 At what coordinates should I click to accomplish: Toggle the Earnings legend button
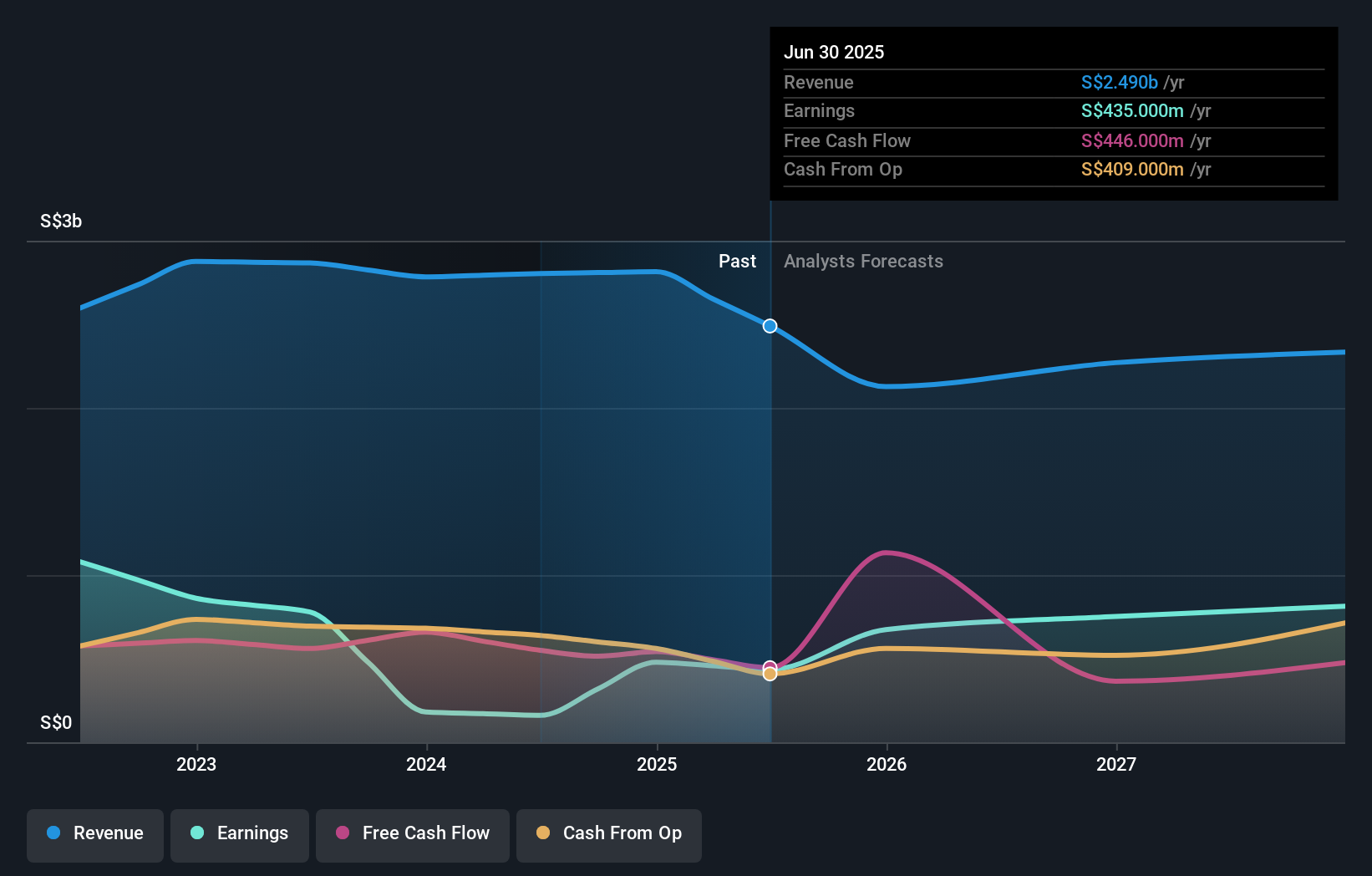tap(240, 835)
